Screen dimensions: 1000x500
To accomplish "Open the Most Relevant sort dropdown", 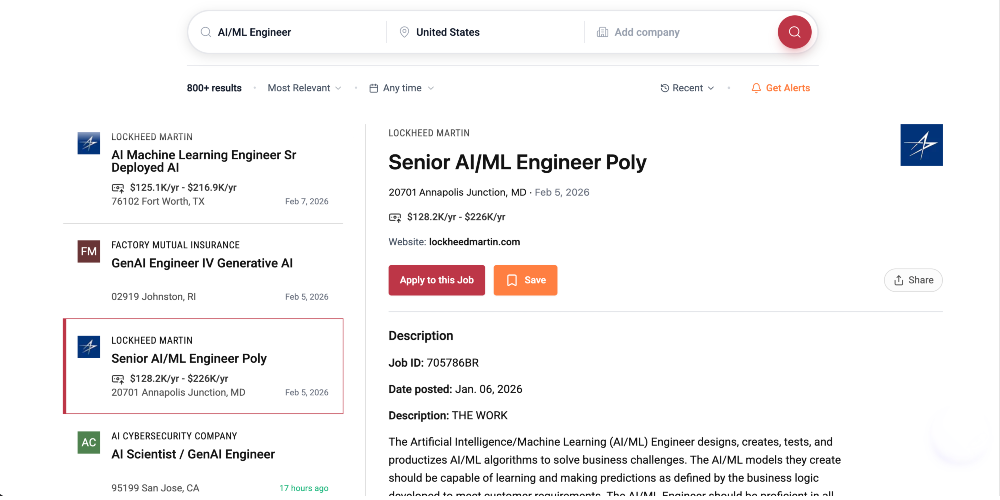I will (x=304, y=88).
